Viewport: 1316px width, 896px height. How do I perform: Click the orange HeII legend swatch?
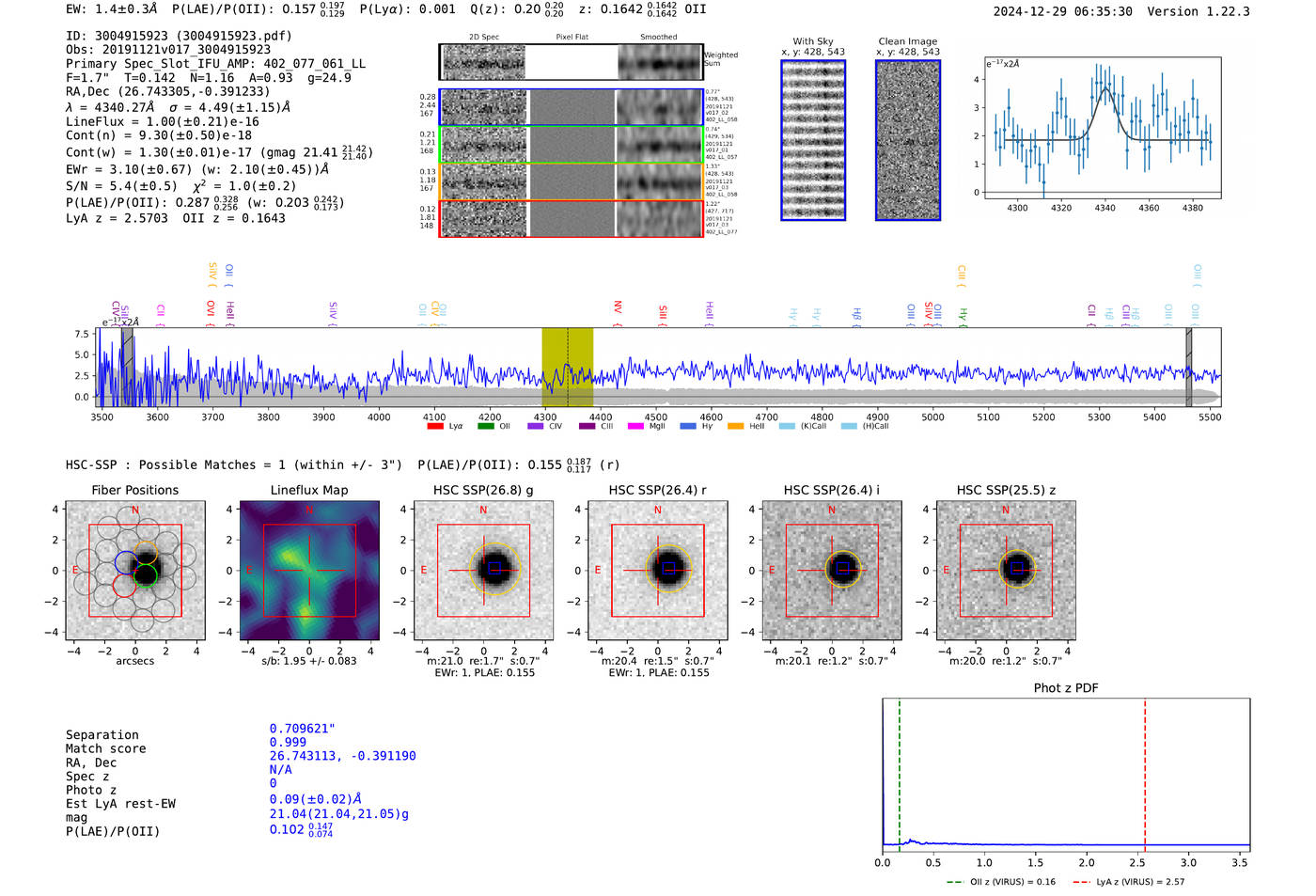(x=736, y=426)
